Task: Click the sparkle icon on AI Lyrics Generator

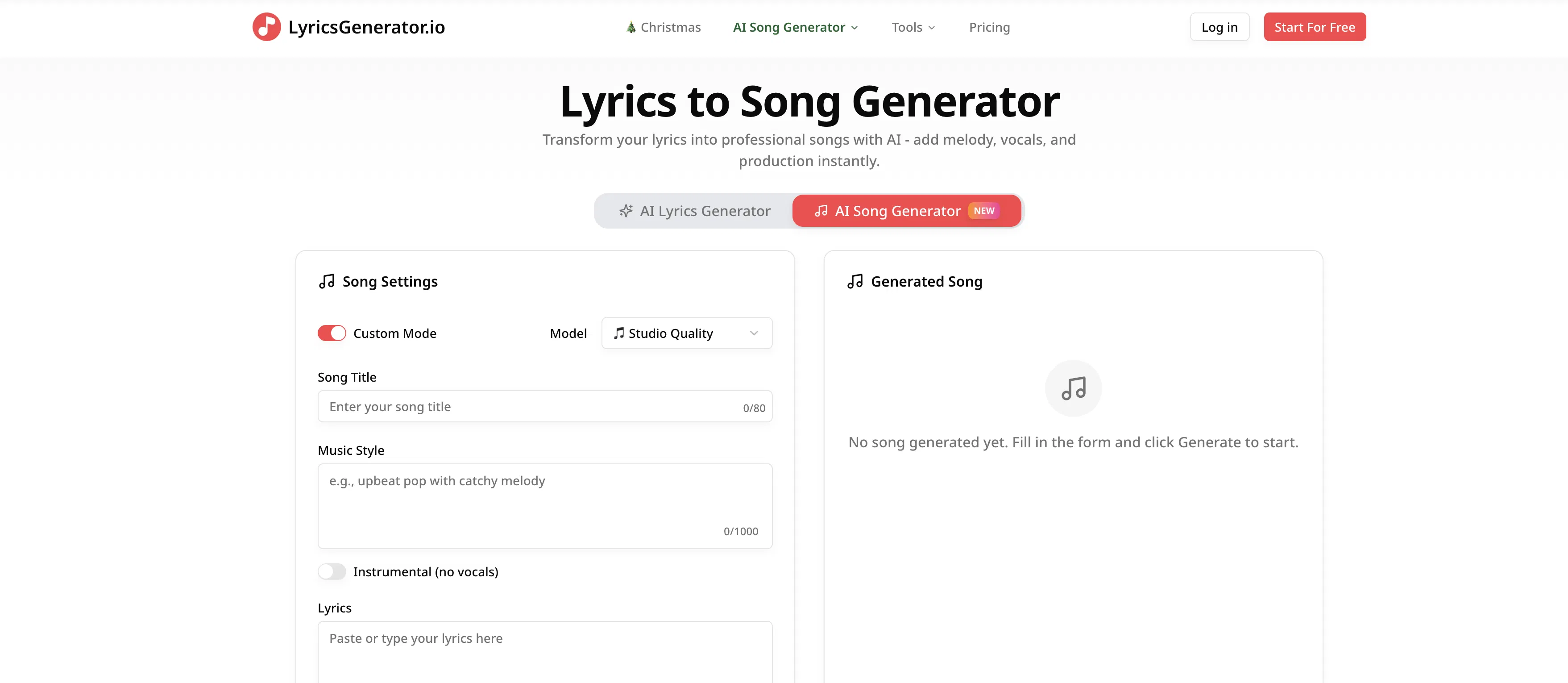Action: pyautogui.click(x=626, y=211)
